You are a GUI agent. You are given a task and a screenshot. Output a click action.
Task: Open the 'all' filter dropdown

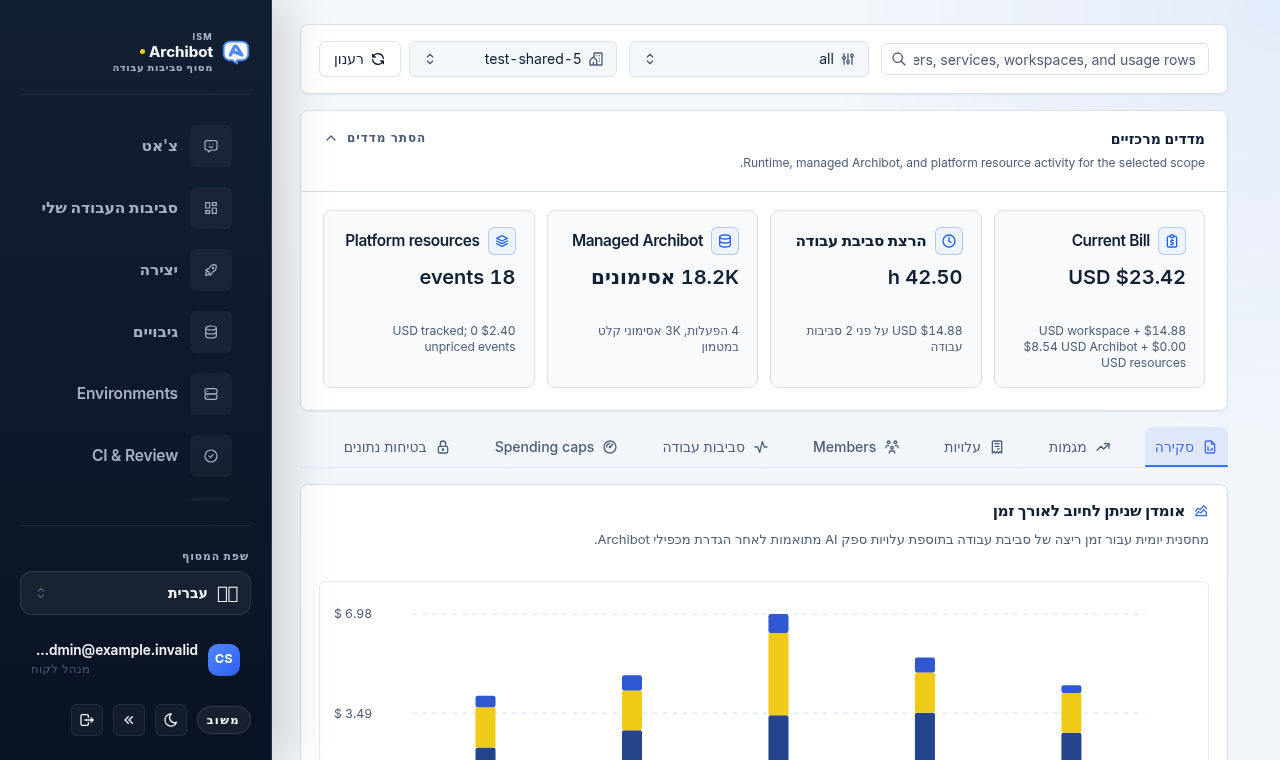(x=749, y=59)
